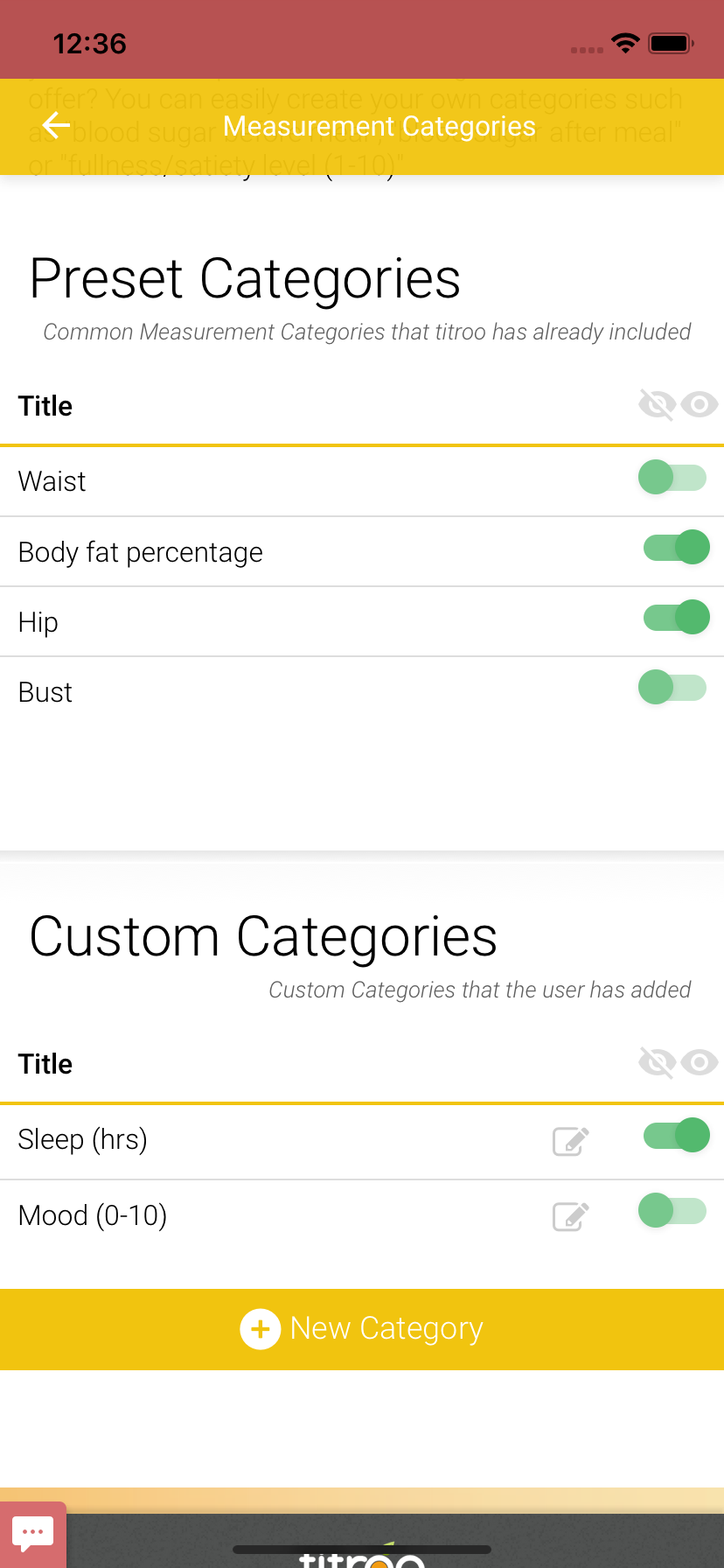Tap the back arrow in header
Image resolution: width=724 pixels, height=1568 pixels.
(56, 126)
